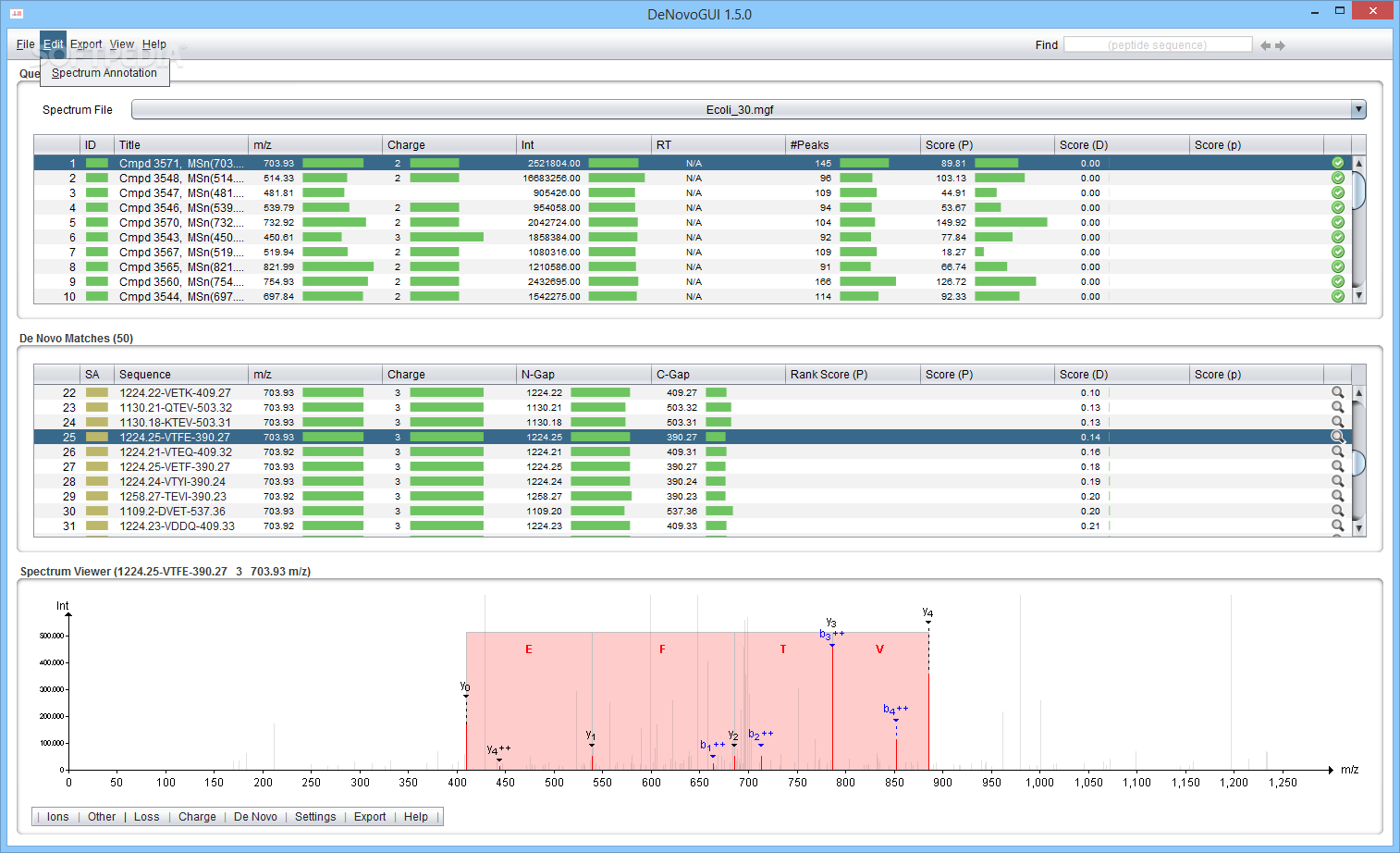
Task: Sort spectra by #Peaks column header
Action: coord(853,145)
